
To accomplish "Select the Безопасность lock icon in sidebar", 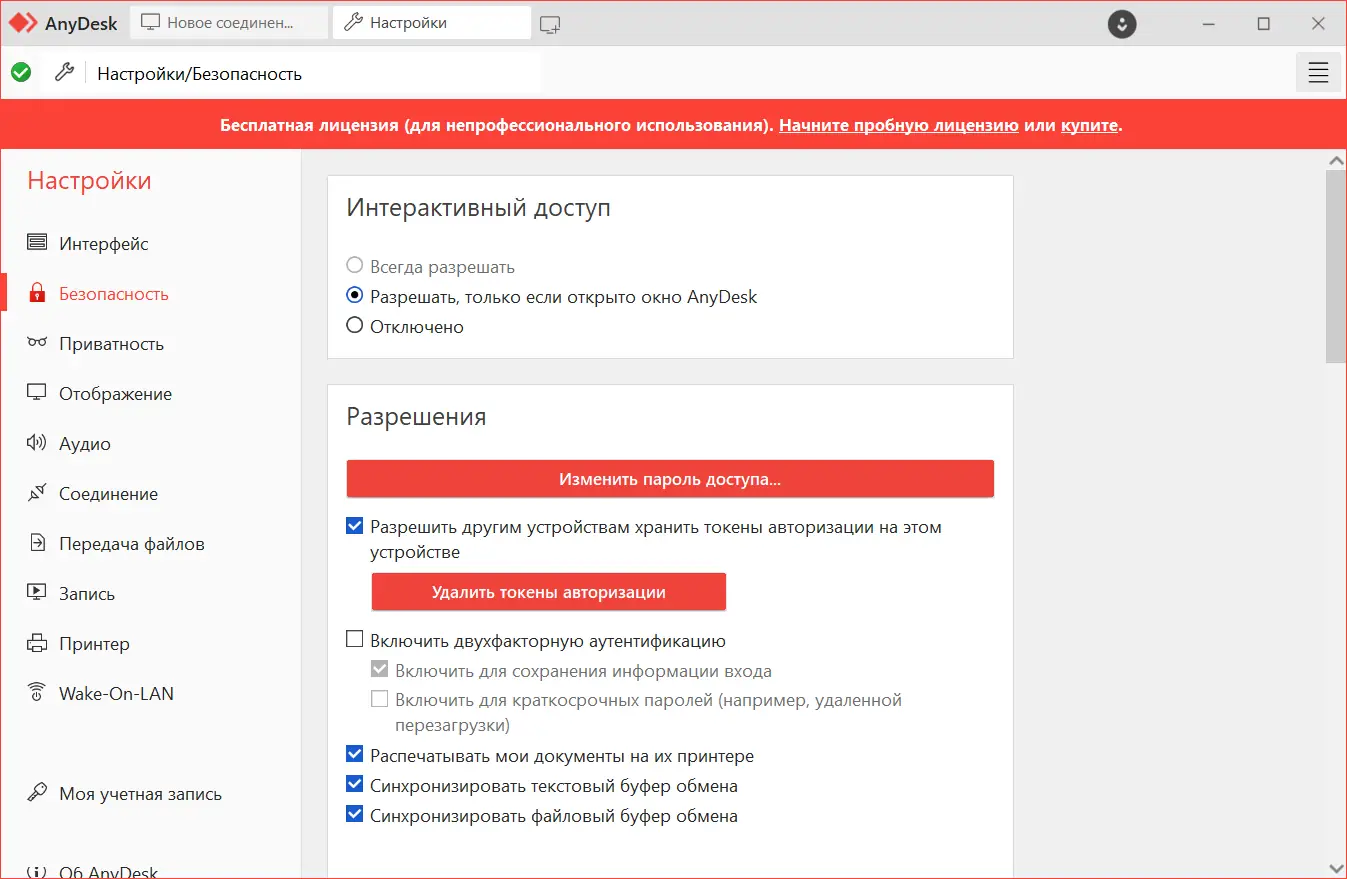I will tap(36, 293).
